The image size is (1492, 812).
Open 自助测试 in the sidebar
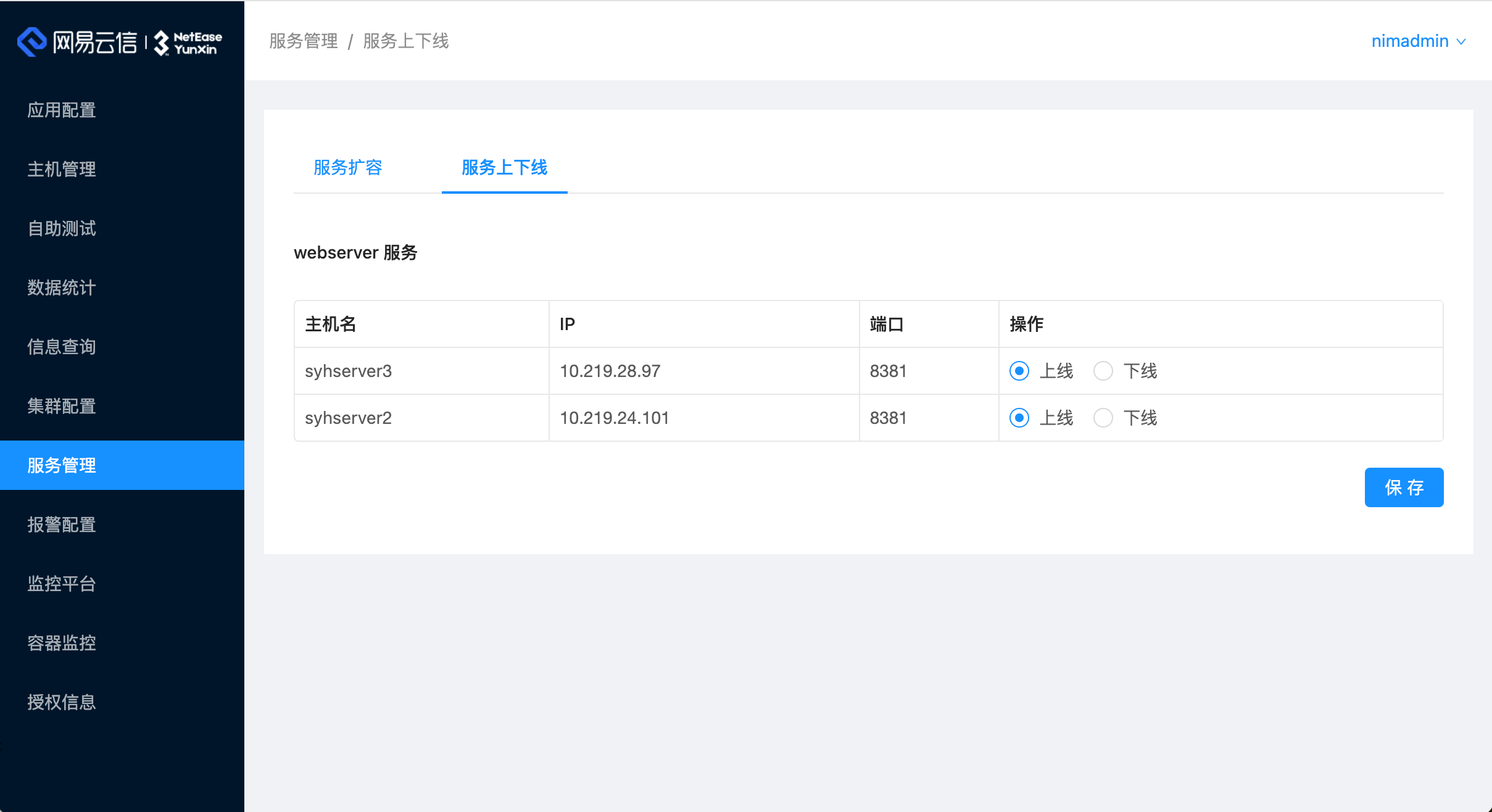click(x=61, y=228)
